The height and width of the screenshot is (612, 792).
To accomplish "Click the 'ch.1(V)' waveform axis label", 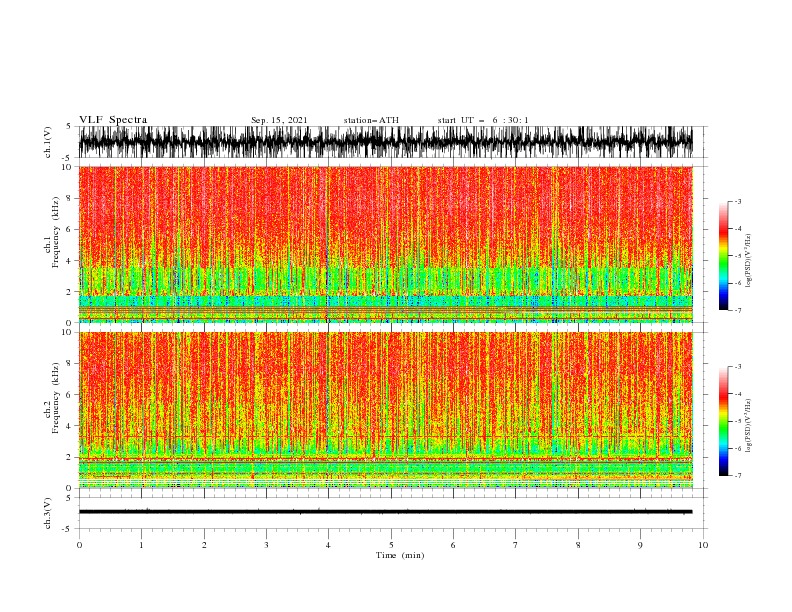I will [48, 142].
